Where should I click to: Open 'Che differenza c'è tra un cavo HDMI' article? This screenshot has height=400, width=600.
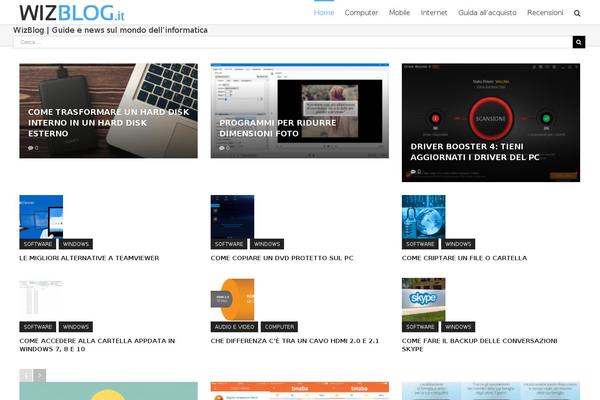295,341
